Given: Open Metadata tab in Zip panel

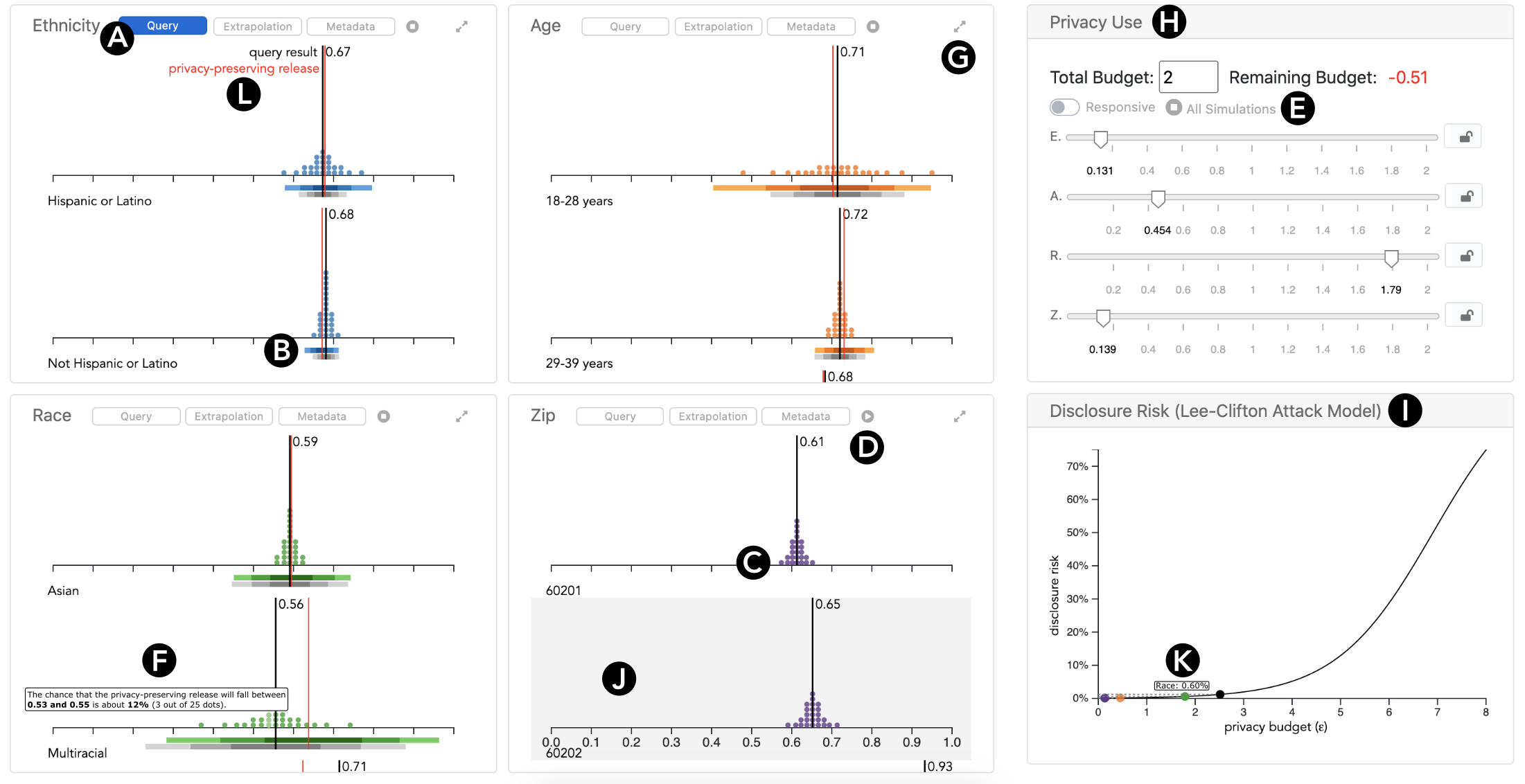Looking at the screenshot, I should coord(806,416).
